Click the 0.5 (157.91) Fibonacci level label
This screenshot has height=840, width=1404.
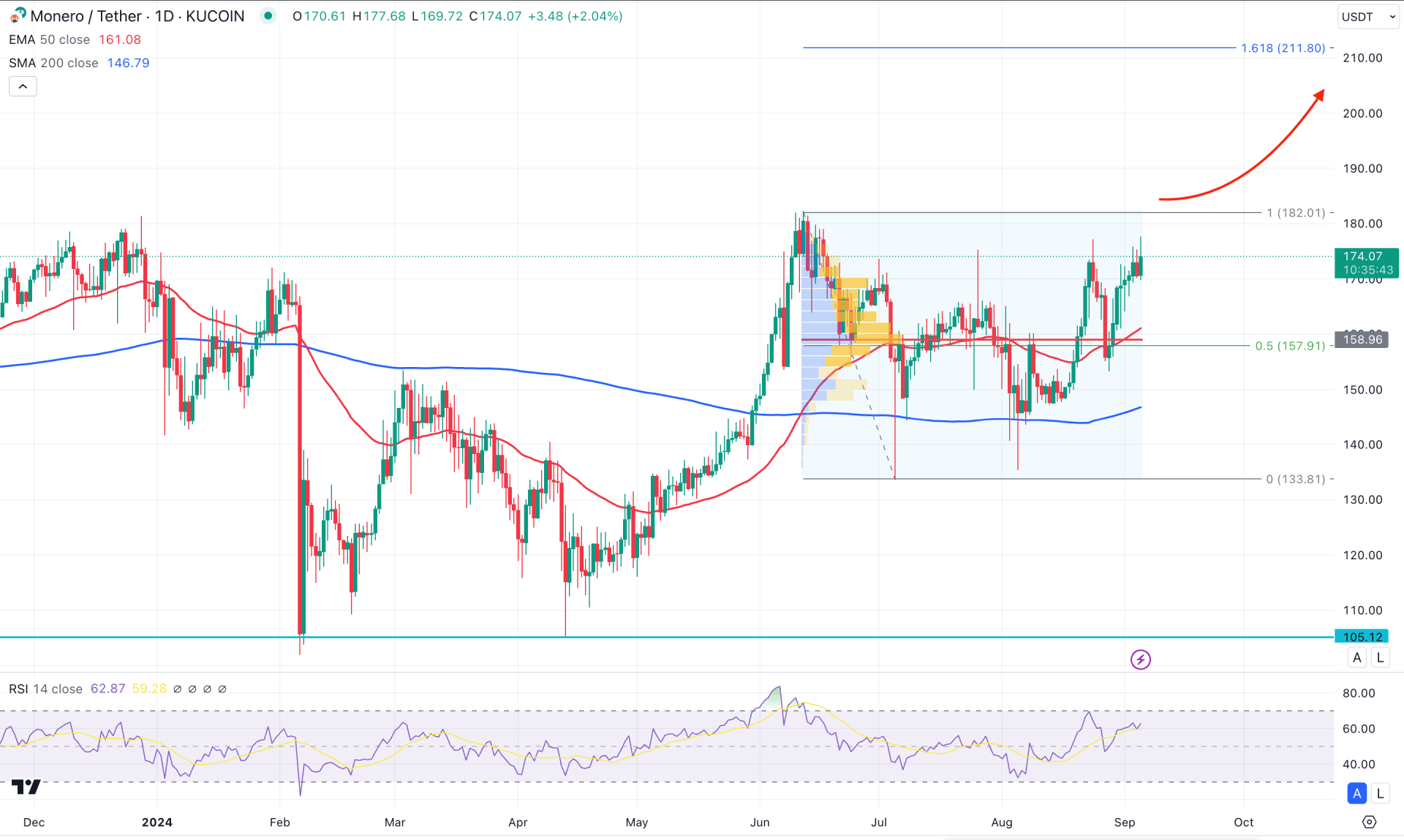click(1290, 346)
